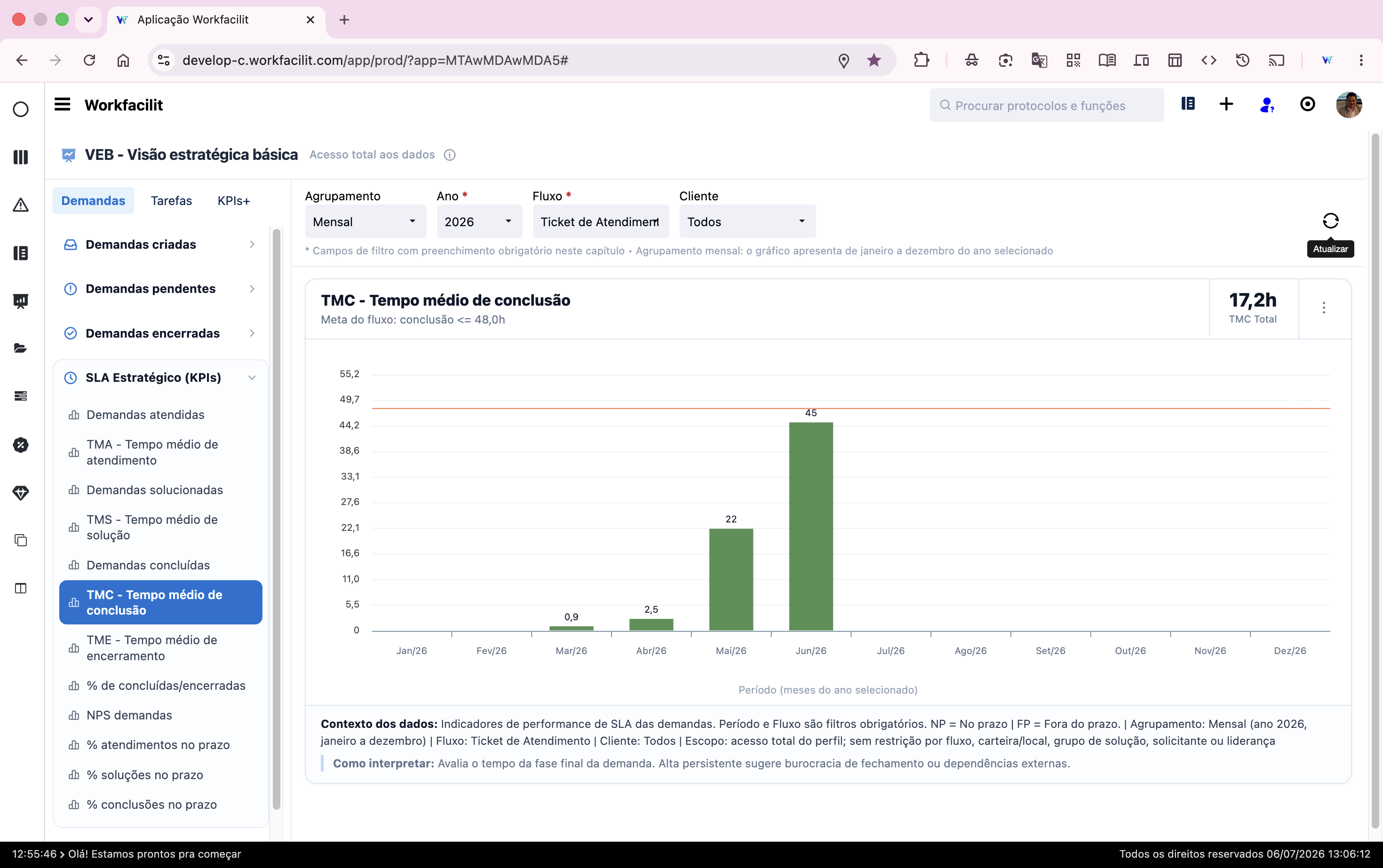This screenshot has width=1383, height=868.
Task: Click the QR code extension icon
Action: pos(1073,60)
